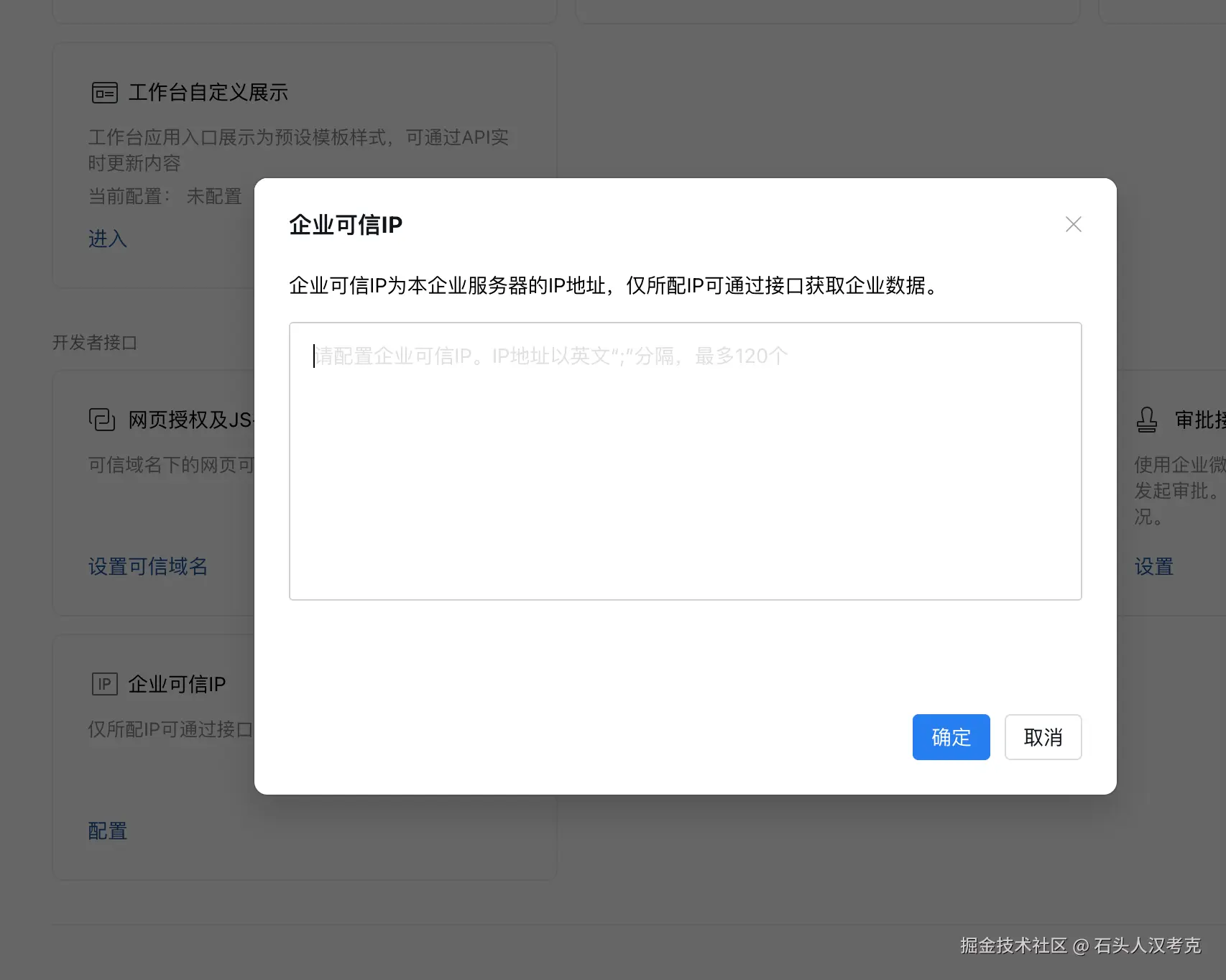The height and width of the screenshot is (980, 1226).
Task: Open the 配置 link in 企业可信IP card
Action: point(108,831)
